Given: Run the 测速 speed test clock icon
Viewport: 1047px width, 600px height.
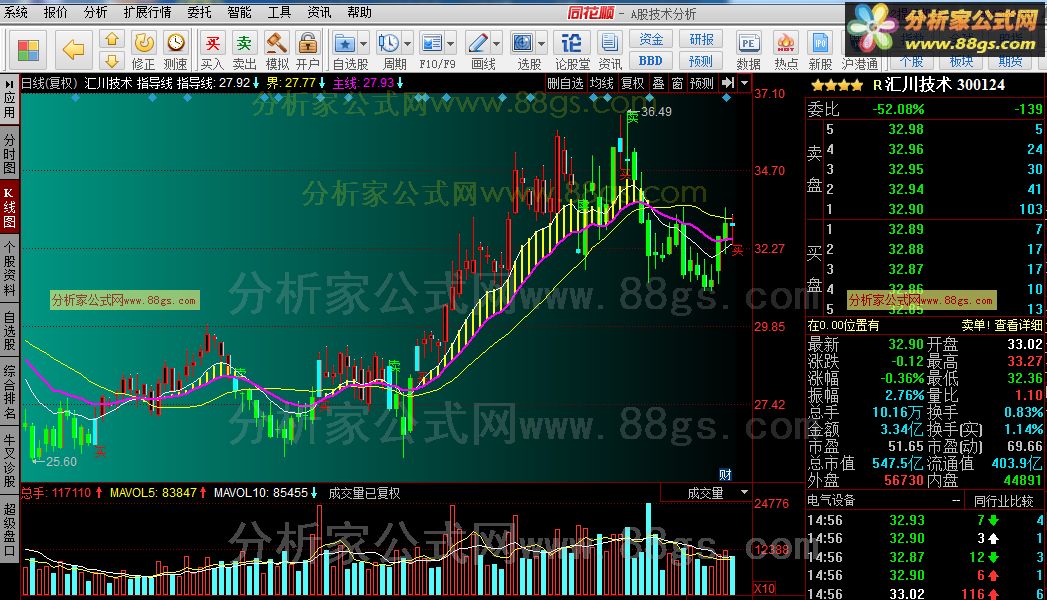Looking at the screenshot, I should pyautogui.click(x=176, y=51).
